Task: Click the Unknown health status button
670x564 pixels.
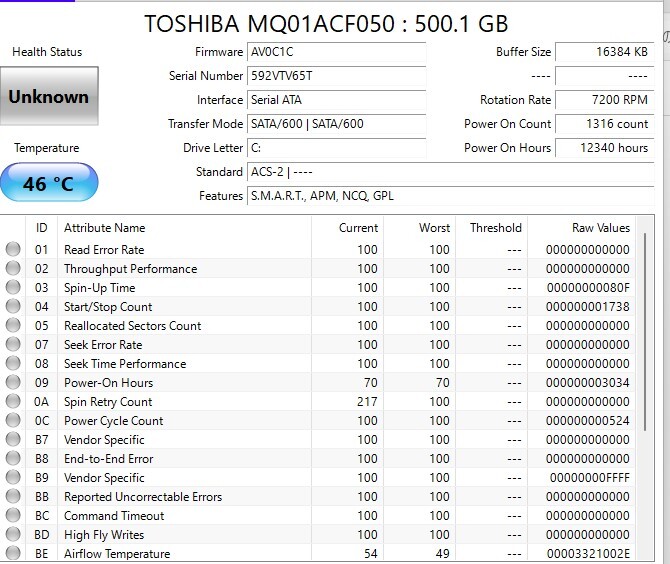Action: click(49, 96)
